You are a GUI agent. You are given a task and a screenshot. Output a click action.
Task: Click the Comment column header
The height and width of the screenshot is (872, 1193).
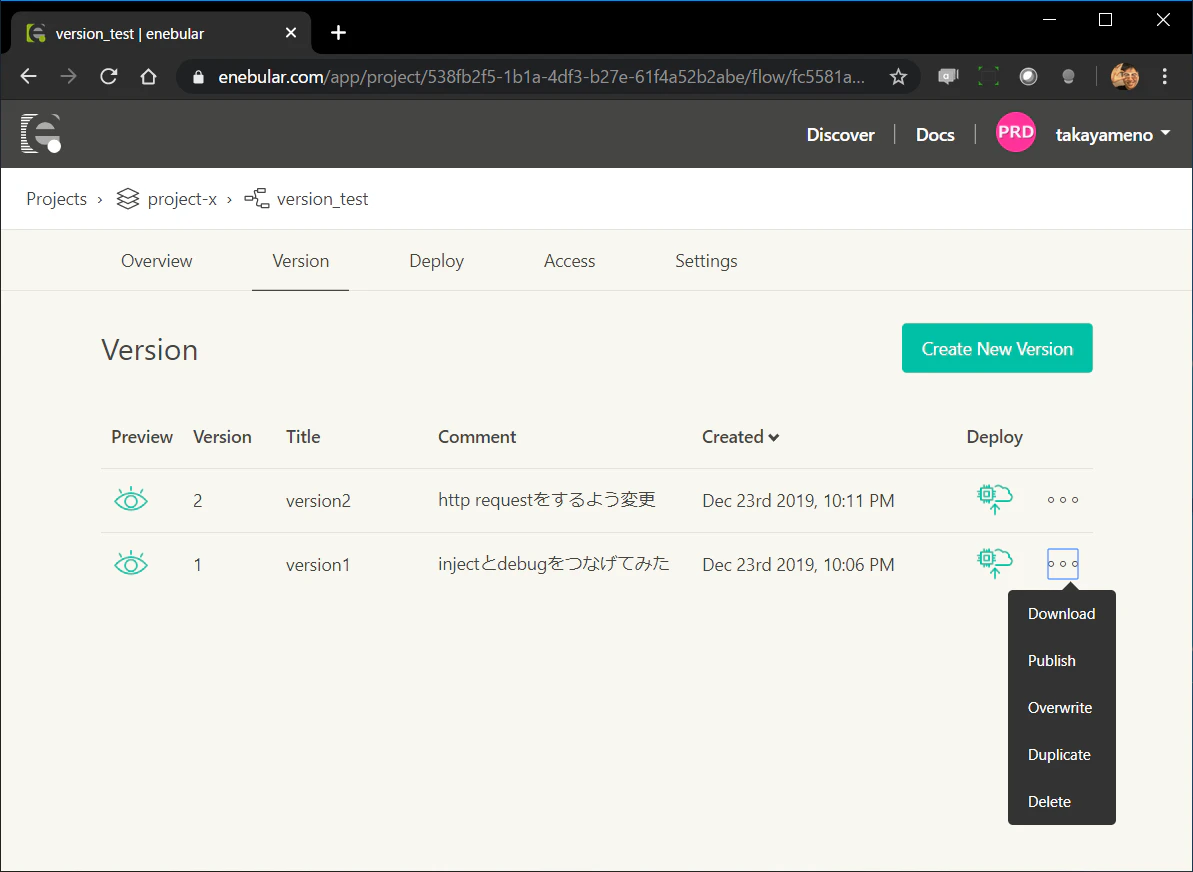tap(477, 437)
